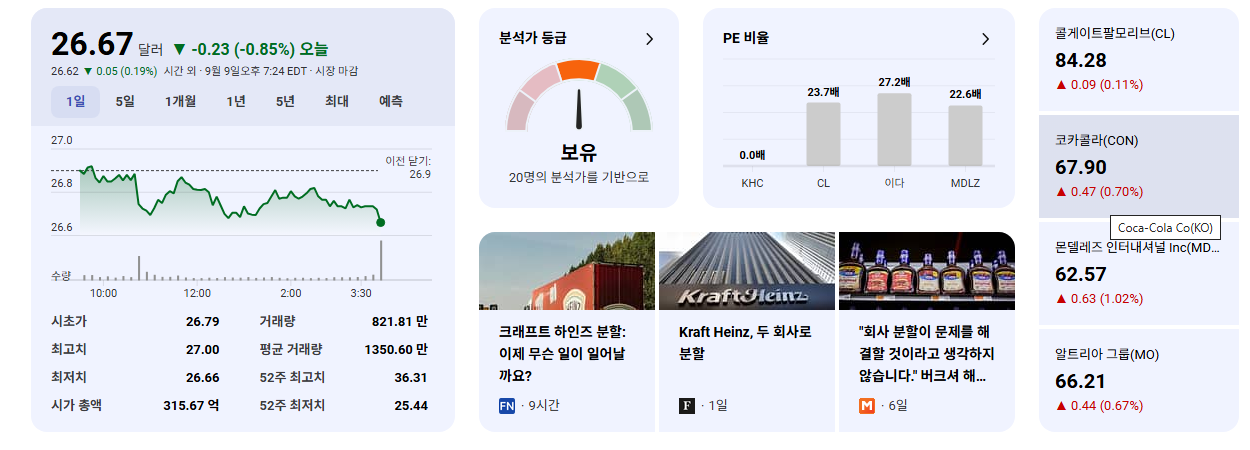Image resolution: width=1250 pixels, height=450 pixels.
Task: Click the 수량 volume chart label
Action: coord(61,275)
